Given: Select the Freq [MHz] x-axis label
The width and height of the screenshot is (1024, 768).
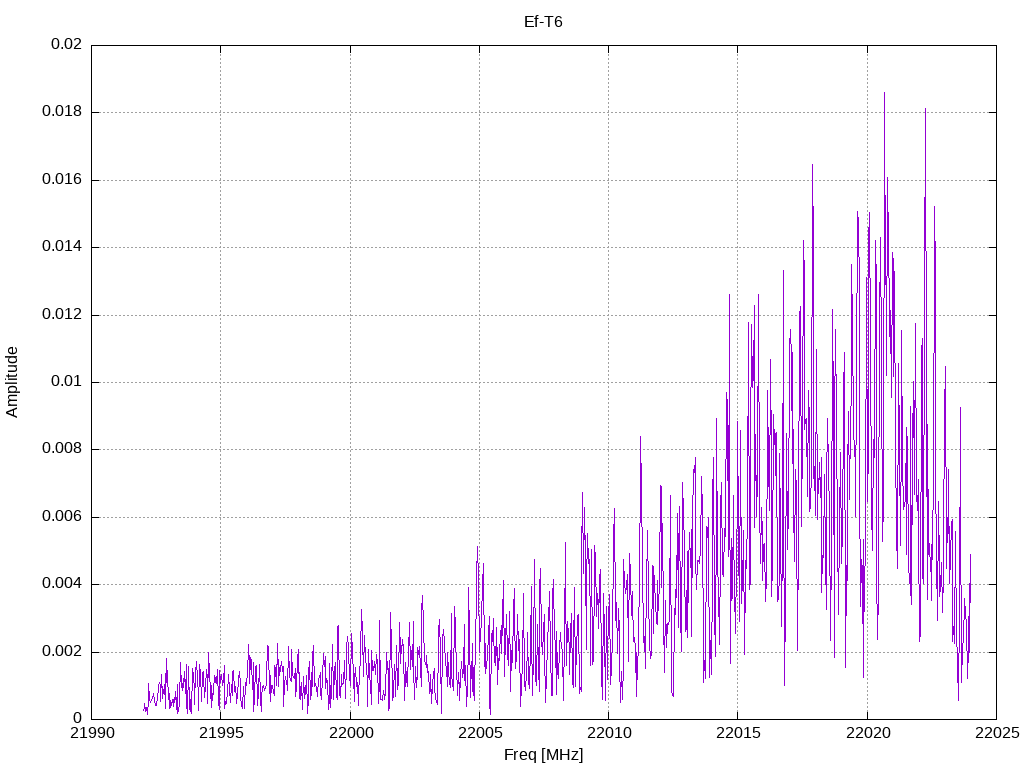Looking at the screenshot, I should (543, 755).
